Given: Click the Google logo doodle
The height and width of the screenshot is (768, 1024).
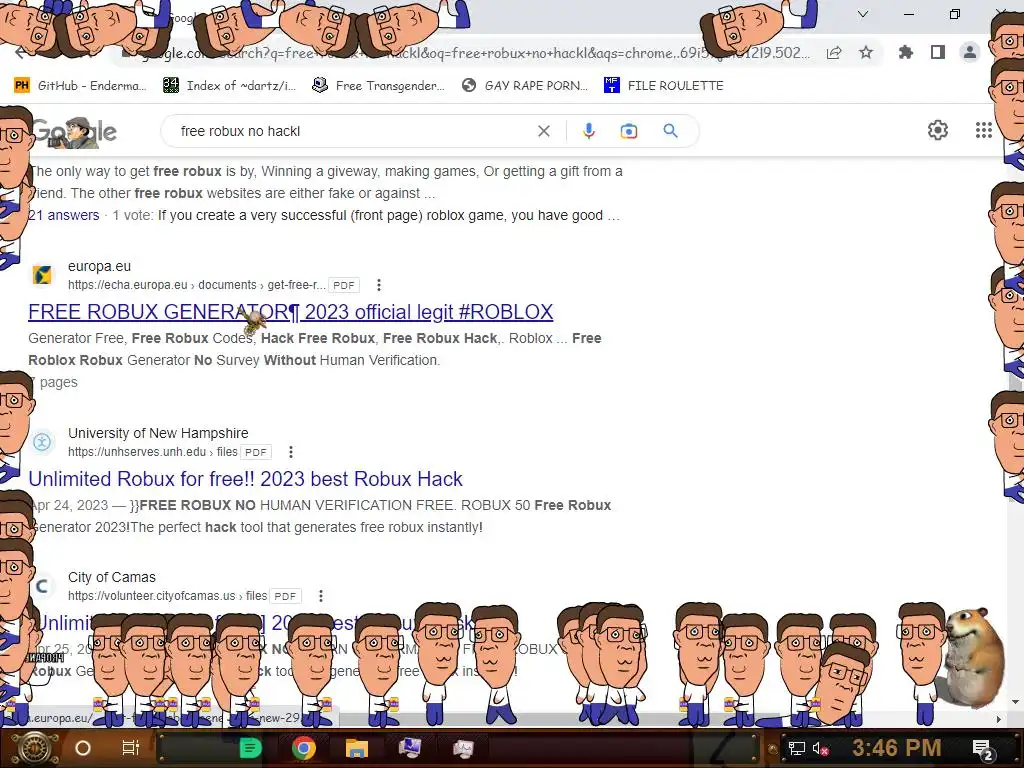Looking at the screenshot, I should pos(74,132).
